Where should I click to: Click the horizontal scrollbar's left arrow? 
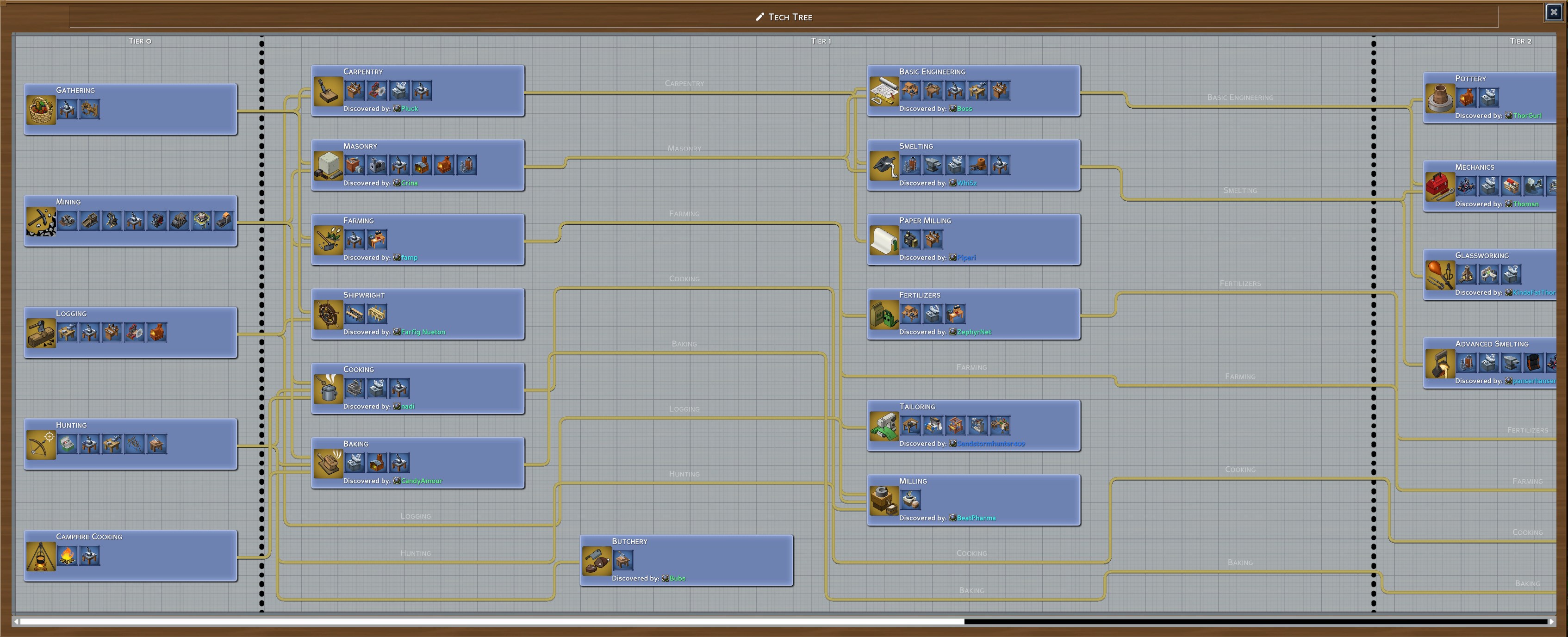point(17,622)
